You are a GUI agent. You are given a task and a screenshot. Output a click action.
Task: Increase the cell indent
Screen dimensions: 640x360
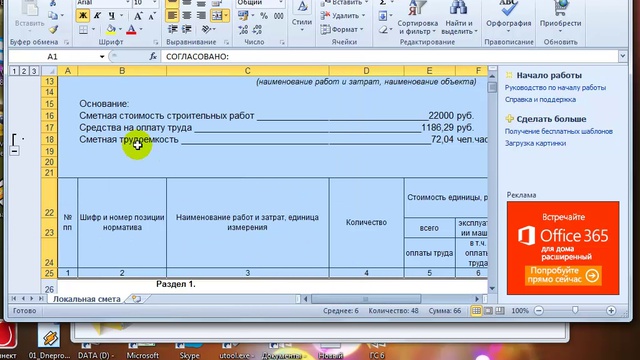(x=187, y=29)
